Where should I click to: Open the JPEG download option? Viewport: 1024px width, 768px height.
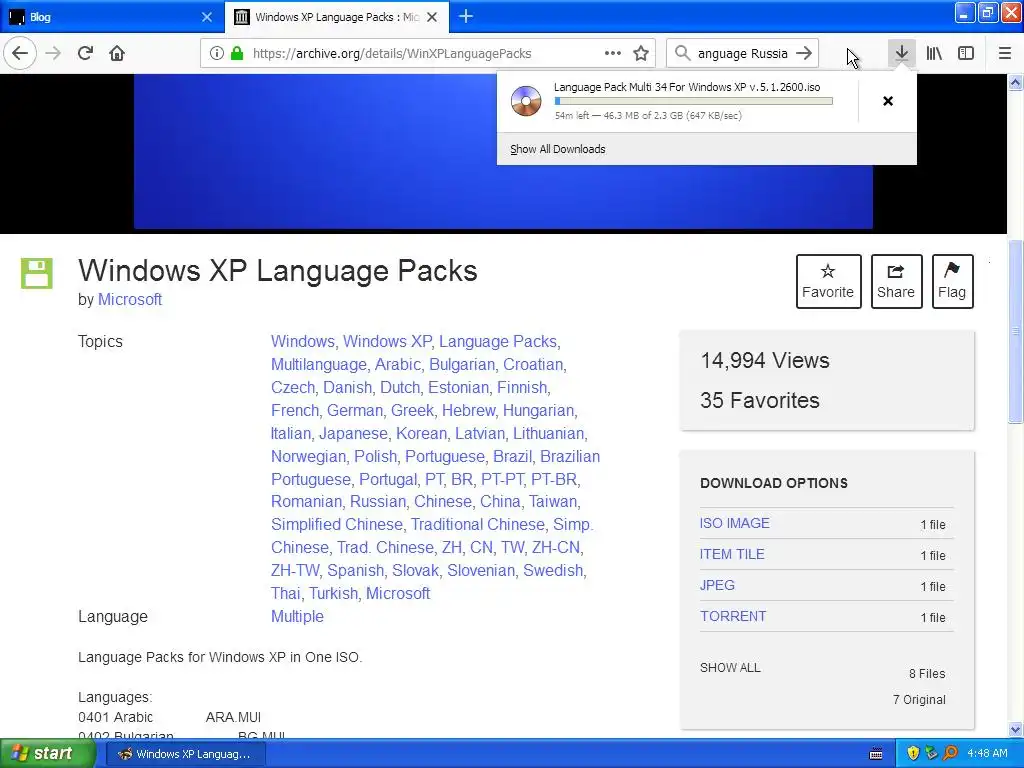point(717,585)
